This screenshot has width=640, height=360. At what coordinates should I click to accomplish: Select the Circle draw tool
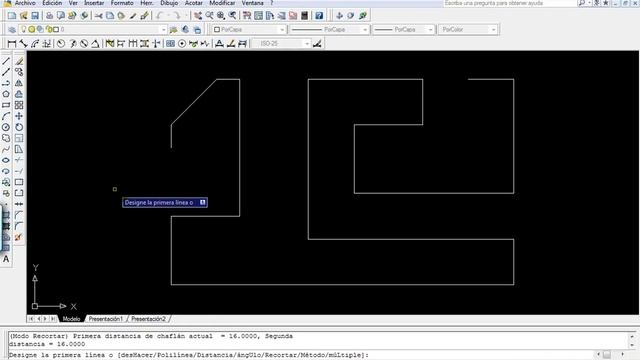pyautogui.click(x=6, y=127)
